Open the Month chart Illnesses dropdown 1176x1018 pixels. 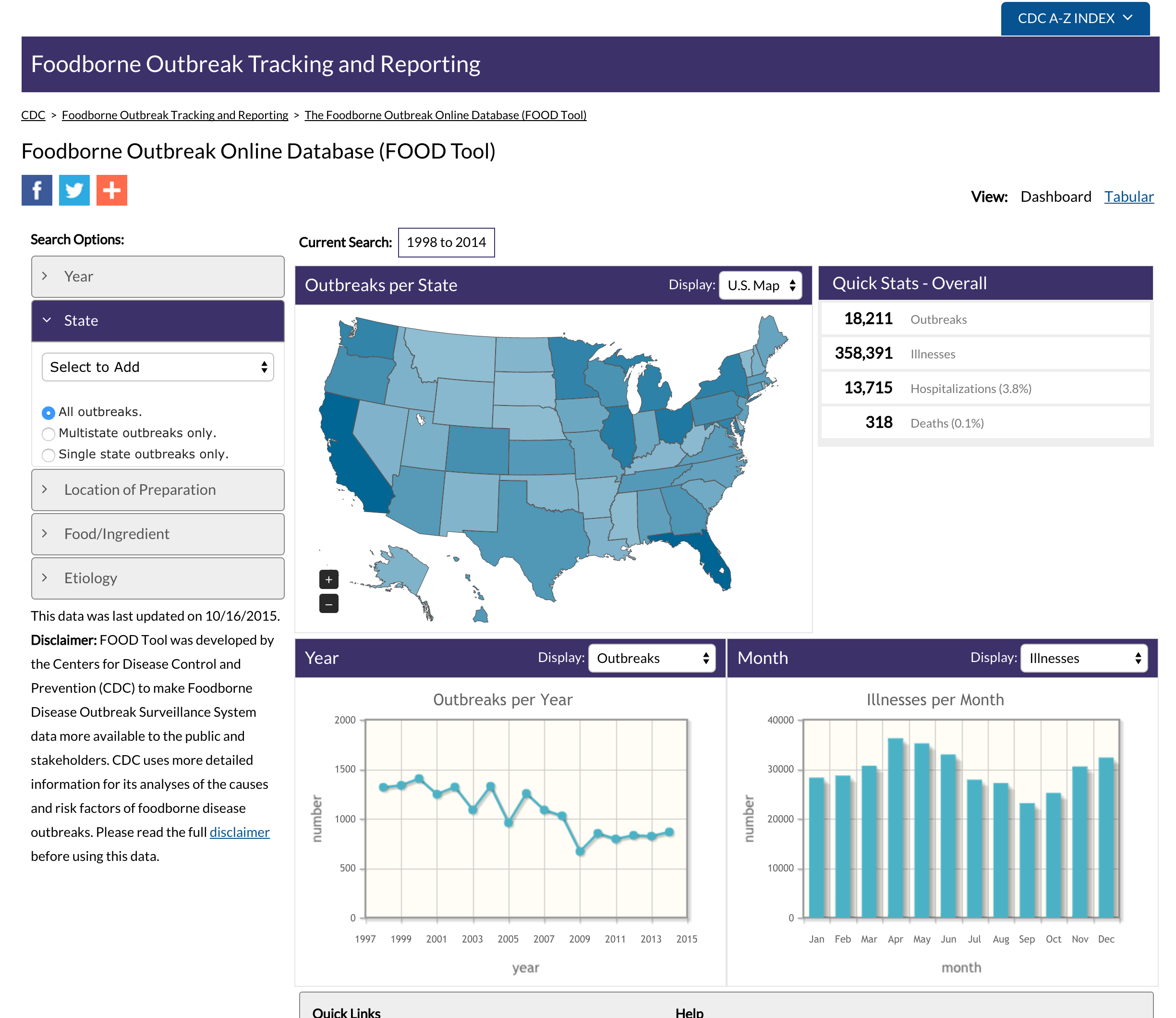pyautogui.click(x=1084, y=658)
